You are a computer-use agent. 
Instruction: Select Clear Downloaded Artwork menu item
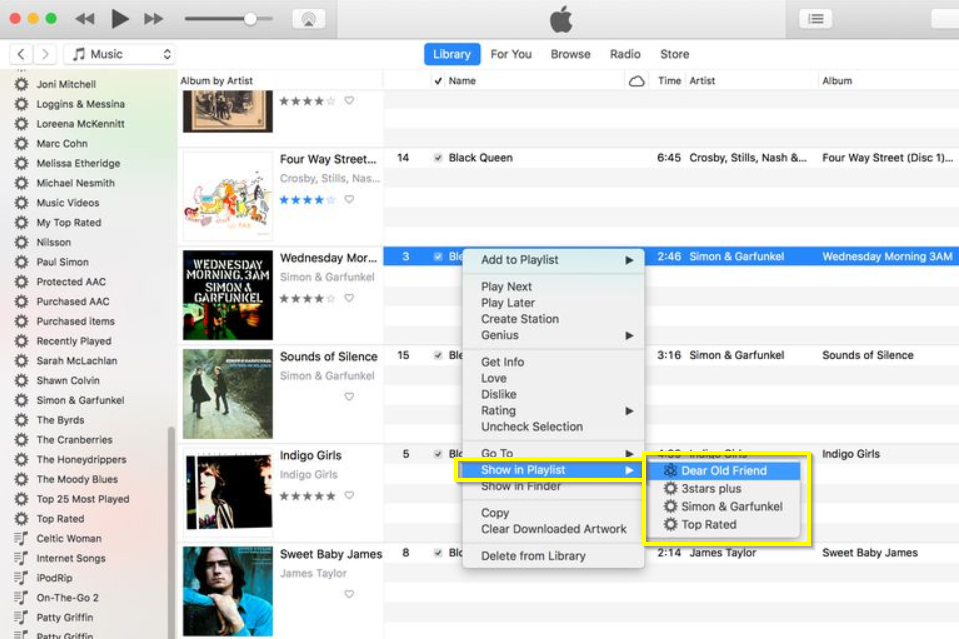(x=554, y=529)
